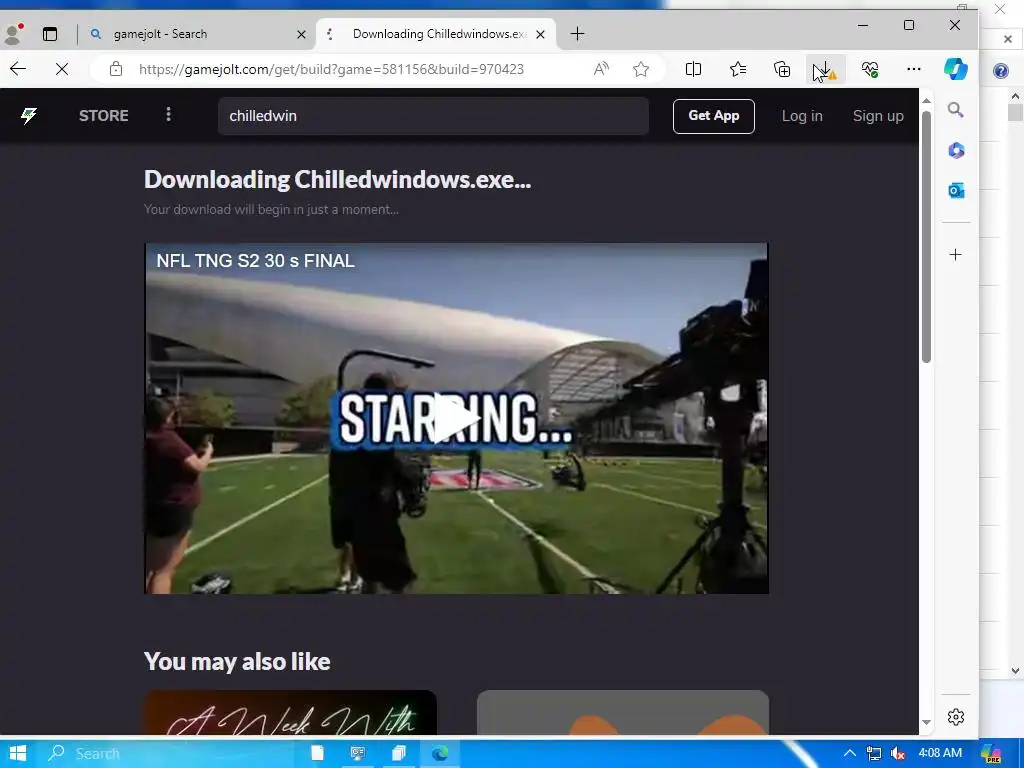Viewport: 1024px width, 768px height.
Task: Open Edge Settings and more menu
Action: (914, 69)
